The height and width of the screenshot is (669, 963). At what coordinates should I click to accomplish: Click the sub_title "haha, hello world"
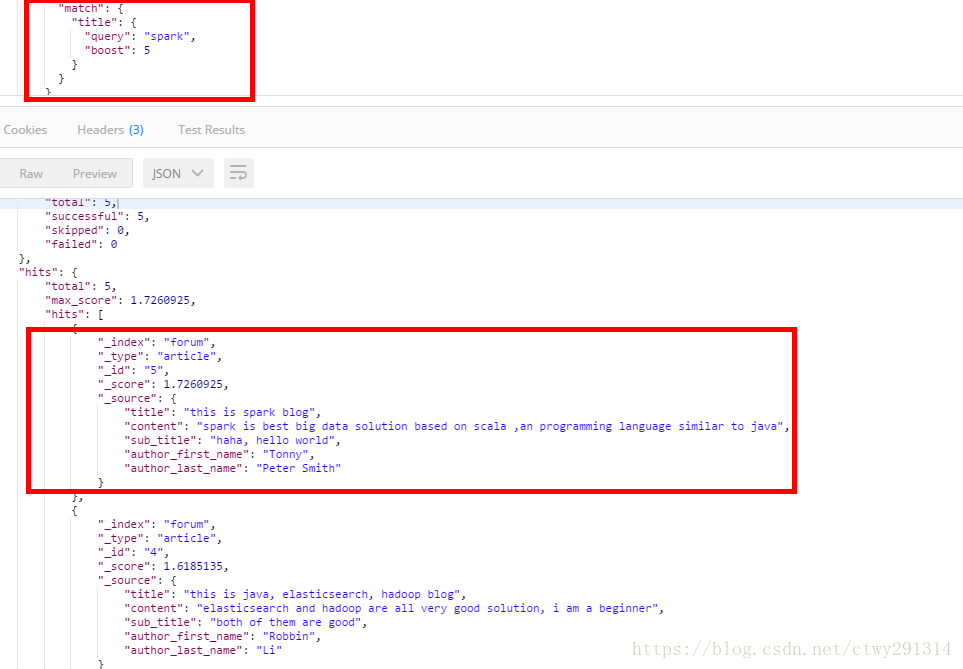pyautogui.click(x=273, y=440)
